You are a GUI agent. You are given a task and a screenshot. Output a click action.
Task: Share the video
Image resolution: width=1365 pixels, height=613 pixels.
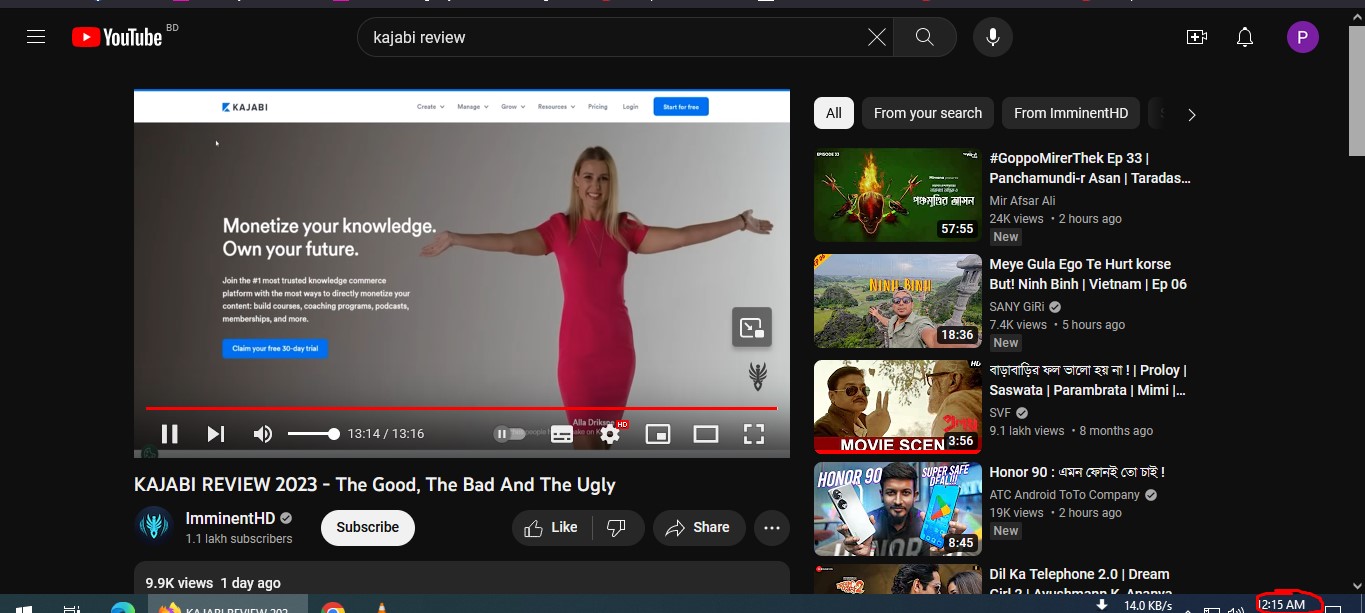[x=699, y=527]
